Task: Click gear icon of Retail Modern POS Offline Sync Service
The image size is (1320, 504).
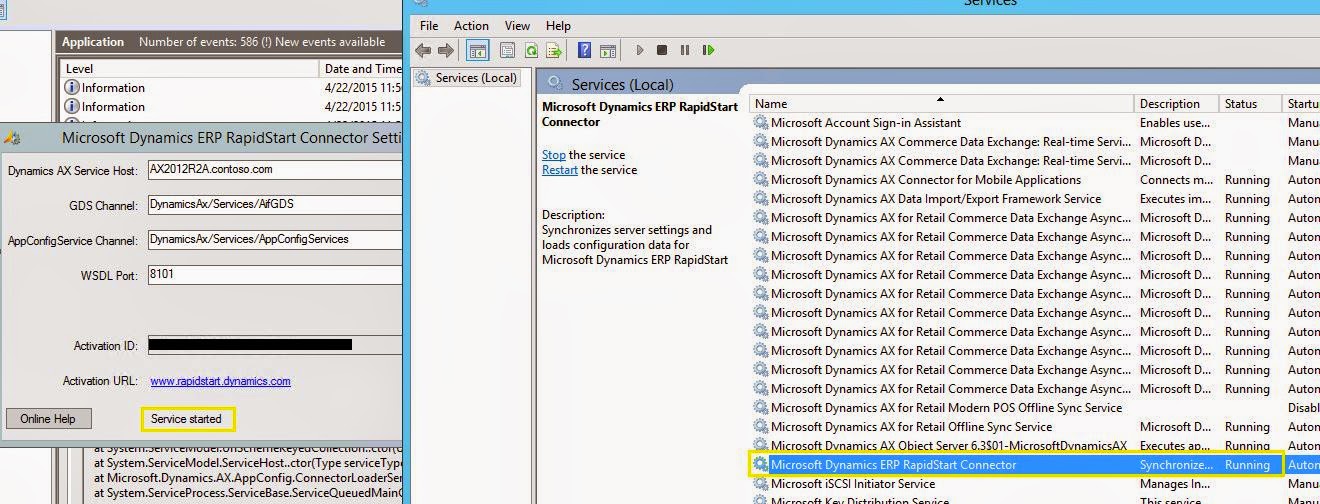Action: 761,408
